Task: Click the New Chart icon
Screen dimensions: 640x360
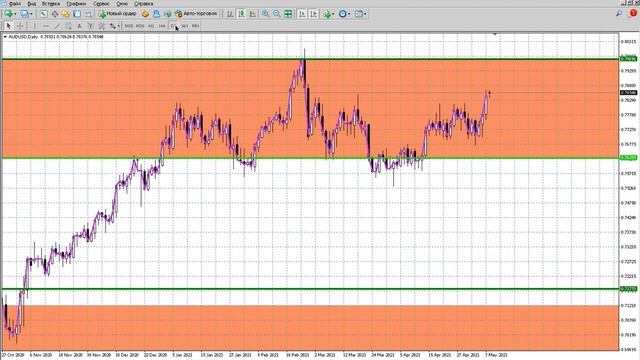Action: coord(8,14)
